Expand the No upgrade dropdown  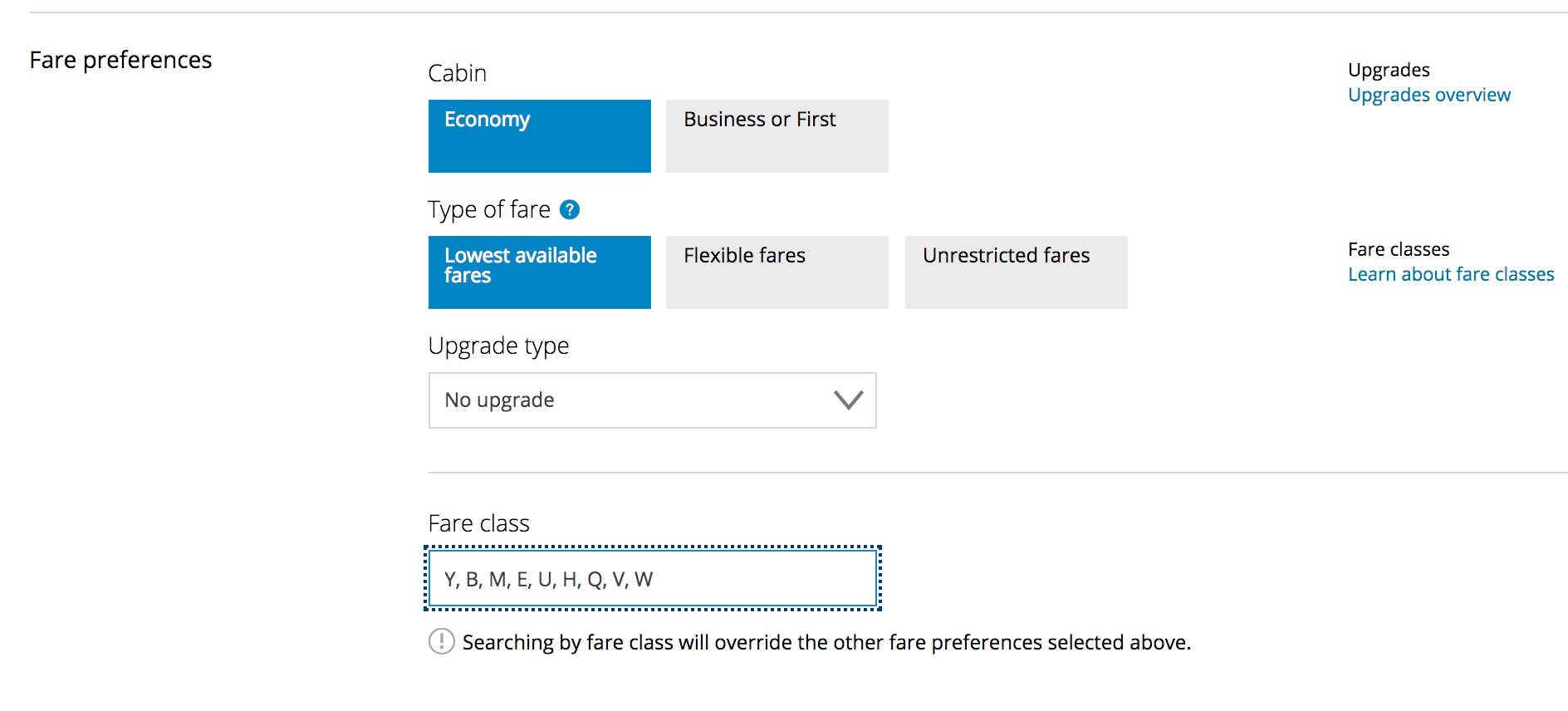(x=653, y=400)
